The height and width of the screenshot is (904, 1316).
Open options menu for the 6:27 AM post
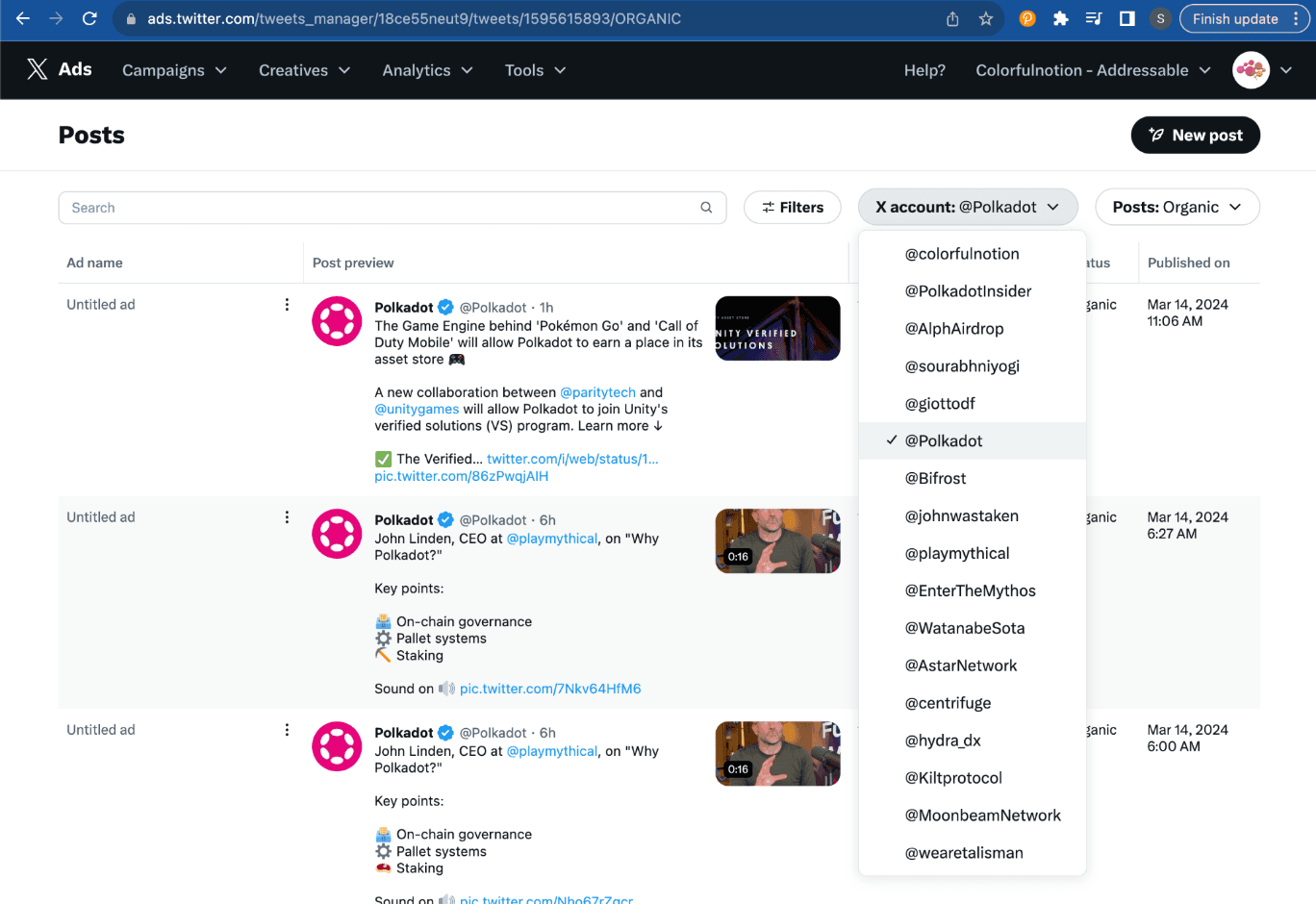pyautogui.click(x=287, y=517)
